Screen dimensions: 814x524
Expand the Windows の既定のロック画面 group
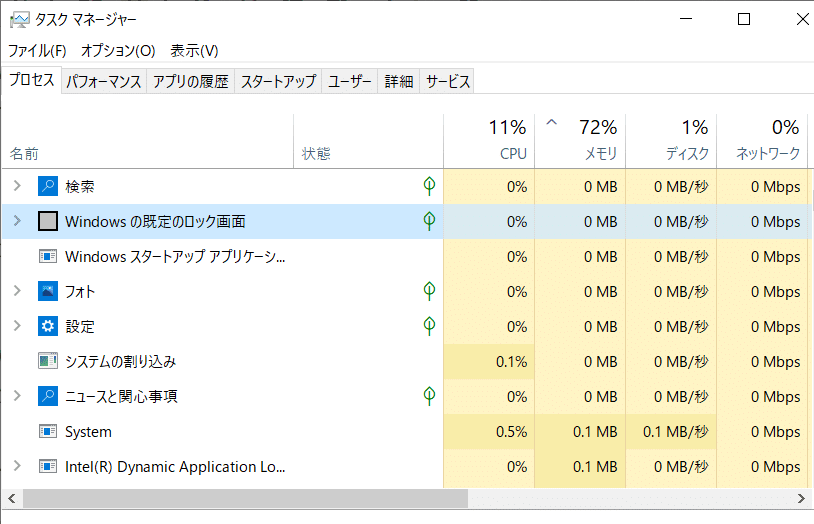(17, 221)
